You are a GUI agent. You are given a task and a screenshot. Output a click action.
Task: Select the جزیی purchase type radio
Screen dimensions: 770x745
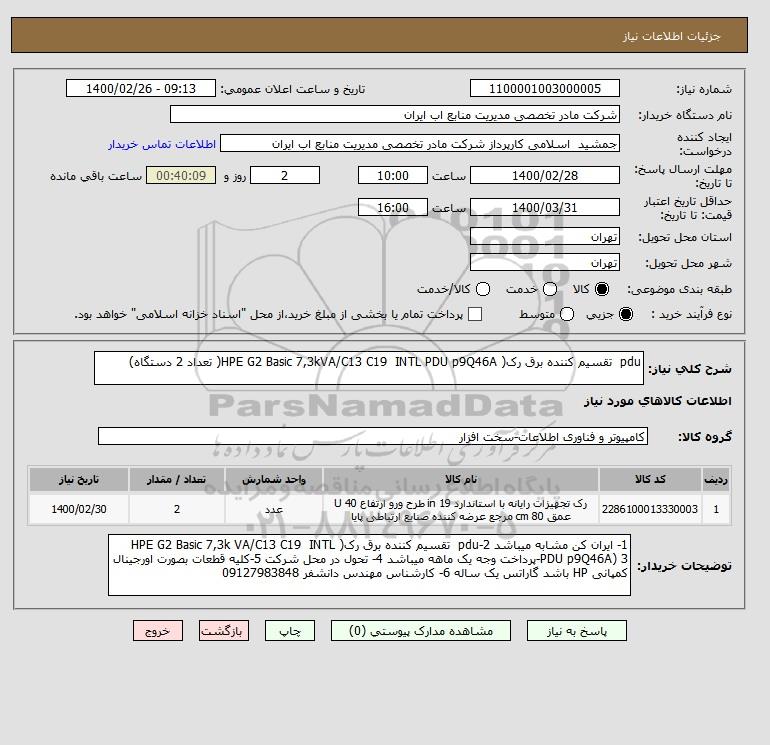pyautogui.click(x=626, y=314)
